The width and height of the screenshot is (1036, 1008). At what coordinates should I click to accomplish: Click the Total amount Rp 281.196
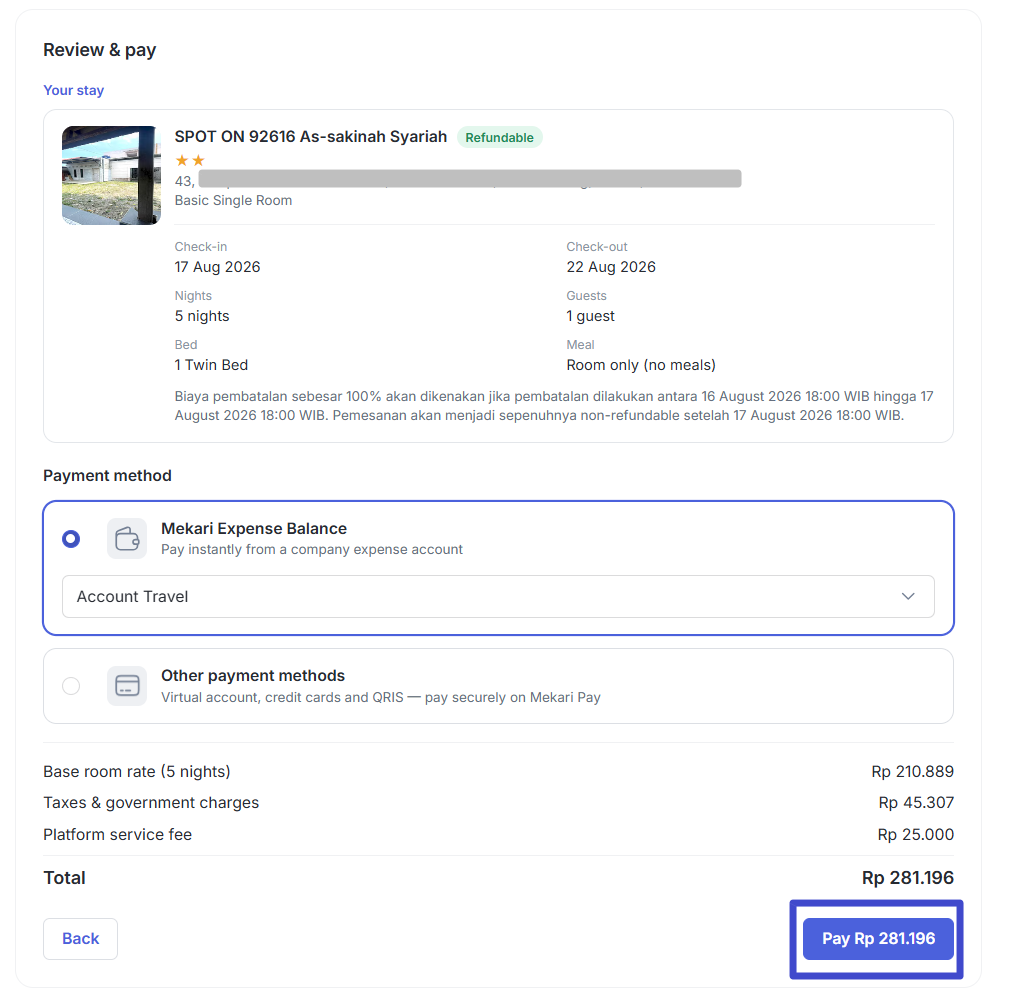pyautogui.click(x=908, y=878)
